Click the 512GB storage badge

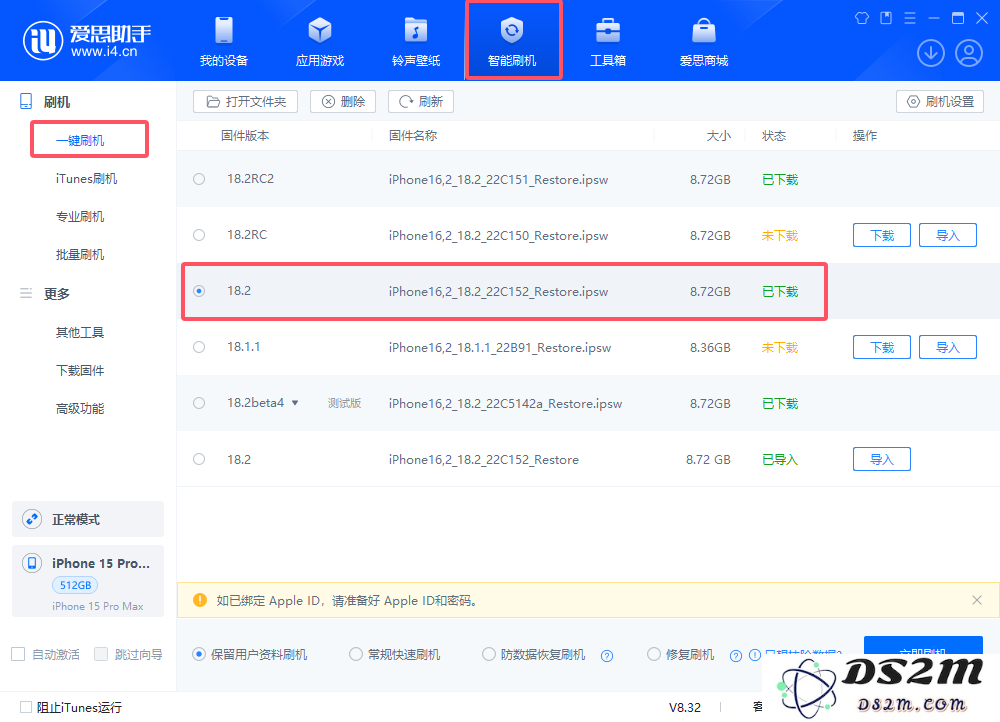[x=75, y=585]
